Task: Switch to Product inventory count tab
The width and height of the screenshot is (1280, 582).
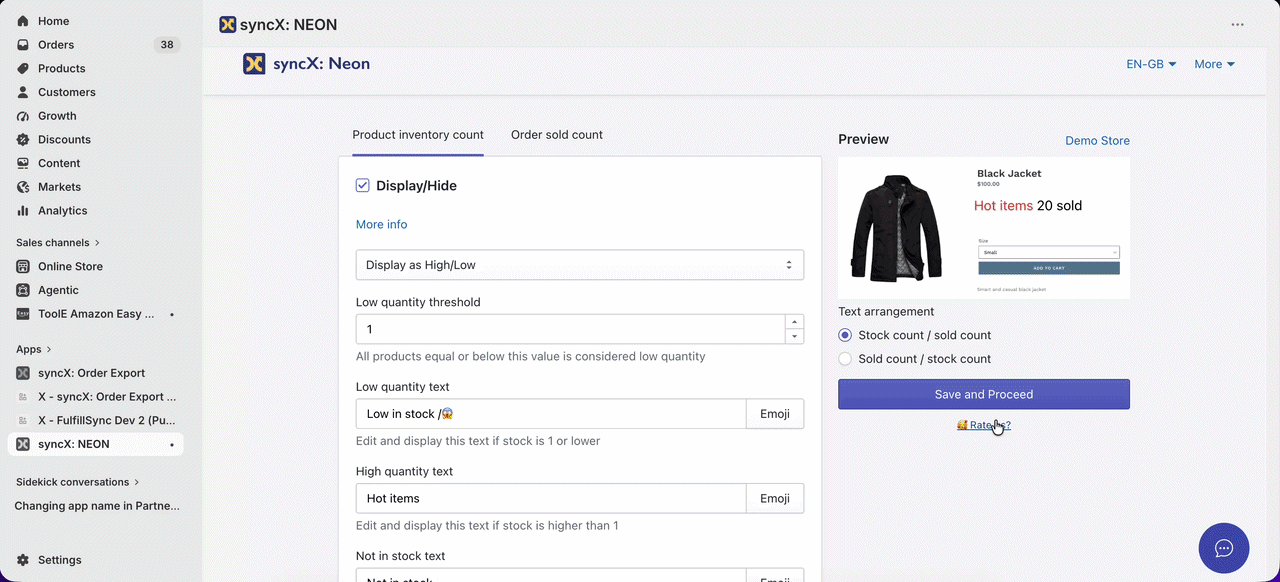Action: (418, 135)
